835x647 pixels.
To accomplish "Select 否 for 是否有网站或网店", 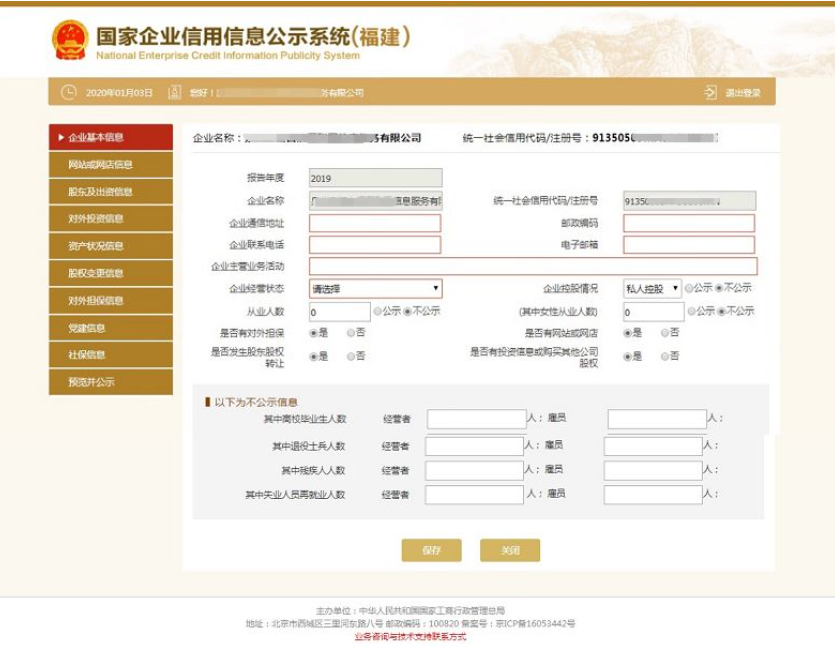I will click(665, 332).
